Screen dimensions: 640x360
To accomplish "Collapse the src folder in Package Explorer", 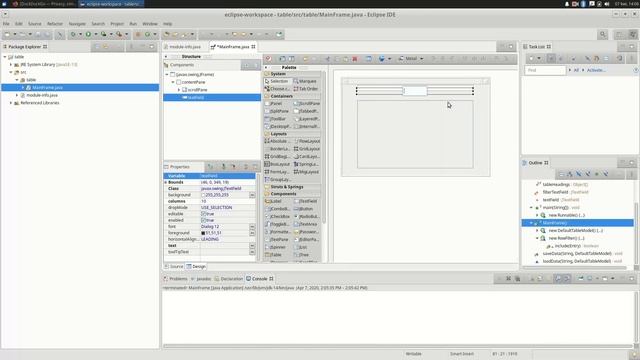I will tap(11, 72).
